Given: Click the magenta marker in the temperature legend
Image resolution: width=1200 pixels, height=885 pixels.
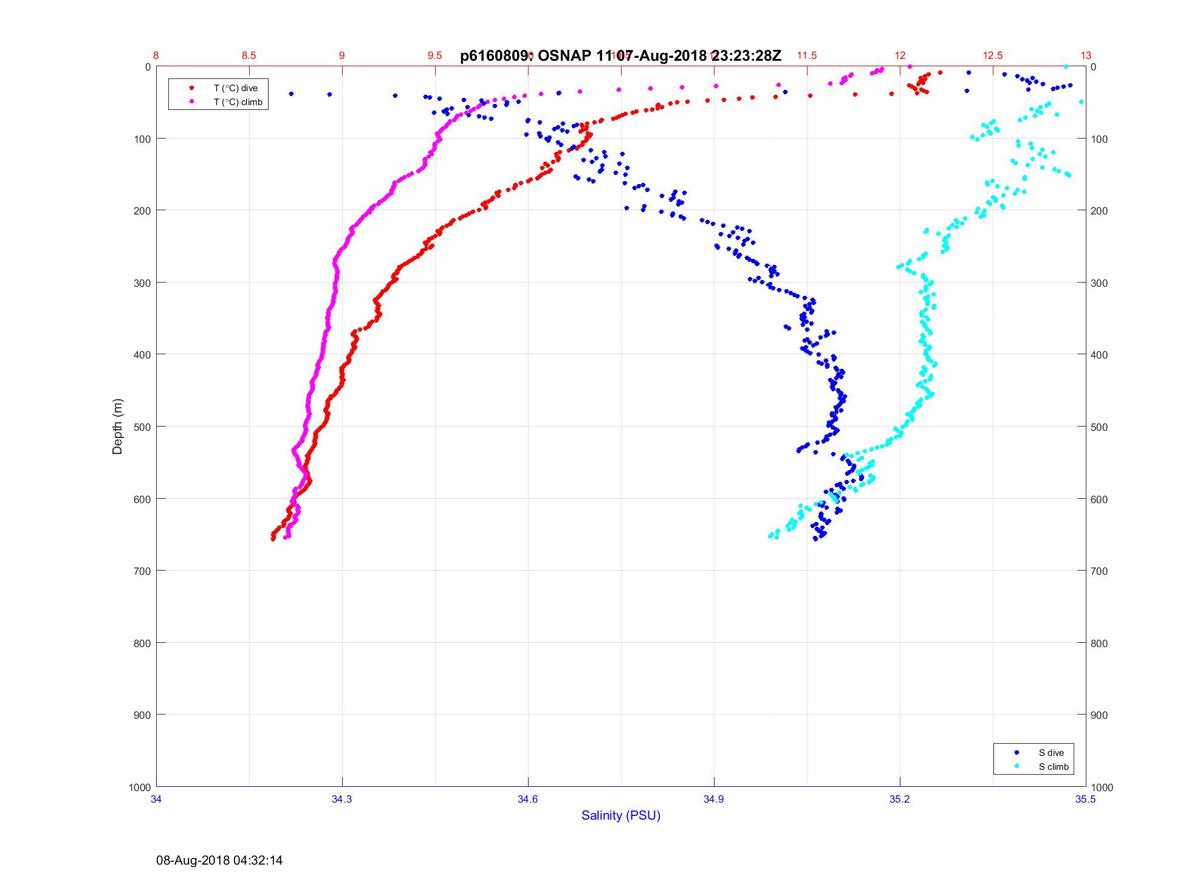Looking at the screenshot, I should tap(191, 101).
